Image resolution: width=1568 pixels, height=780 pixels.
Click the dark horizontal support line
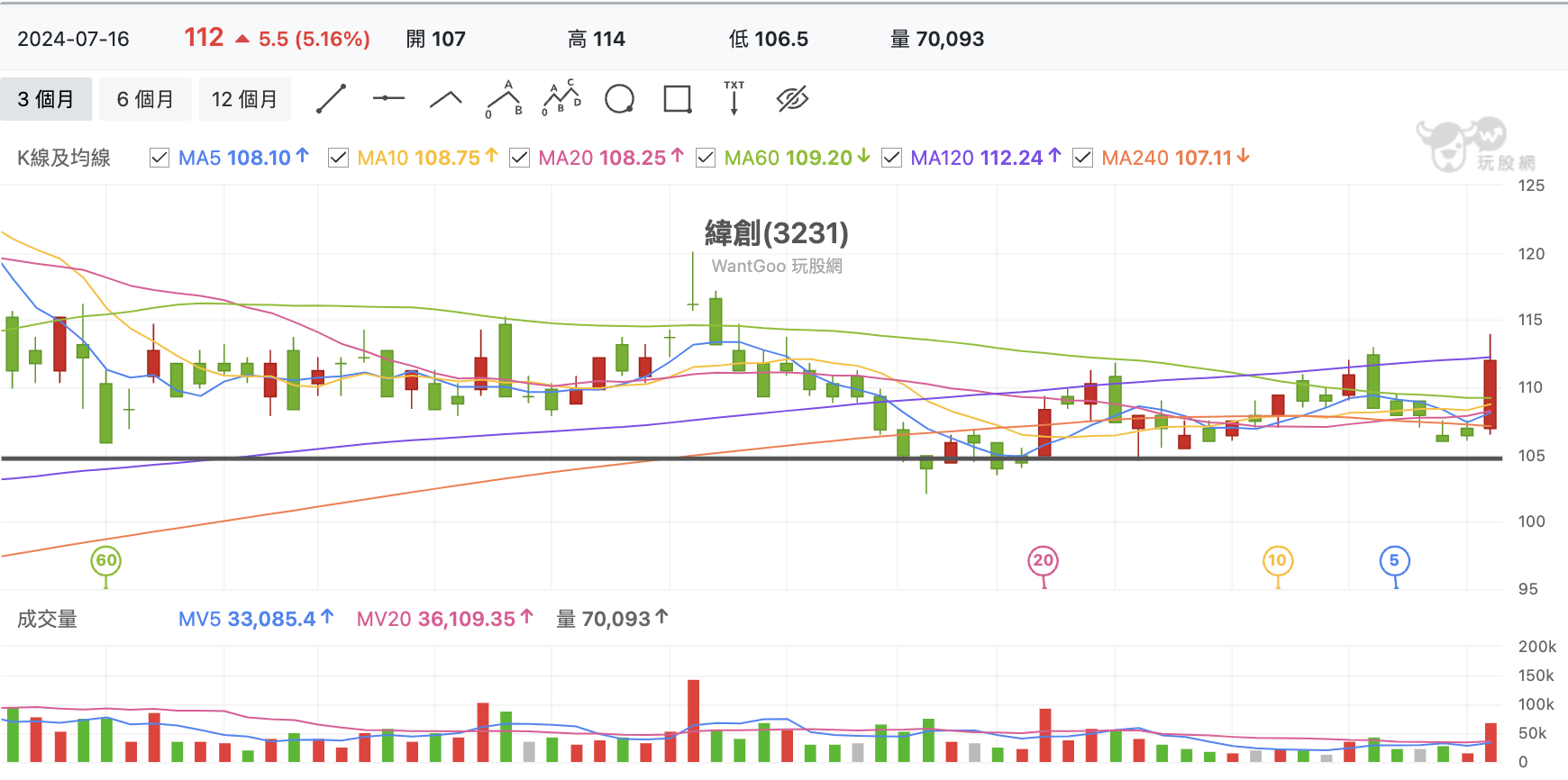pyautogui.click(x=752, y=458)
